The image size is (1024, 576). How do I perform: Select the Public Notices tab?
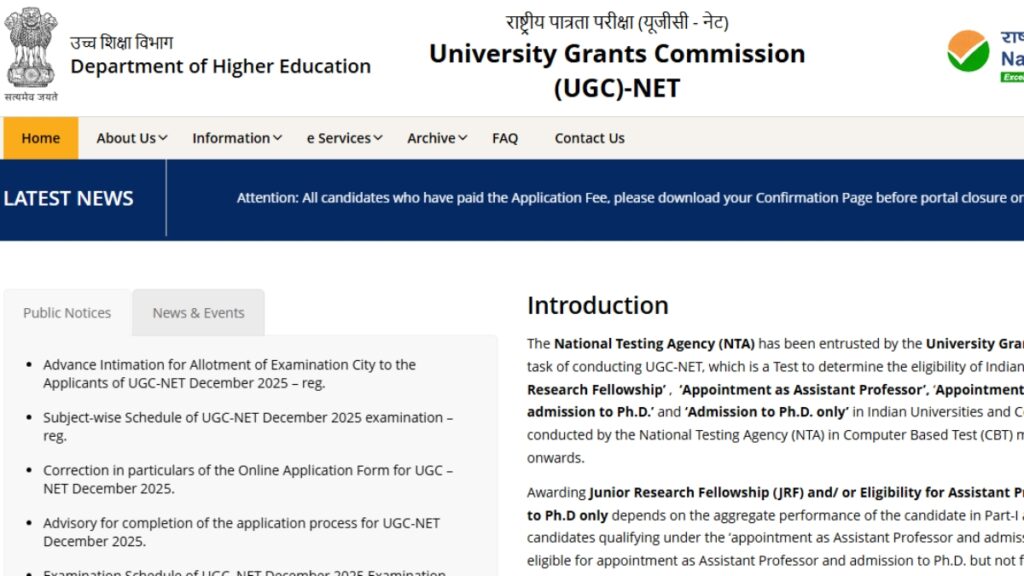tap(67, 313)
